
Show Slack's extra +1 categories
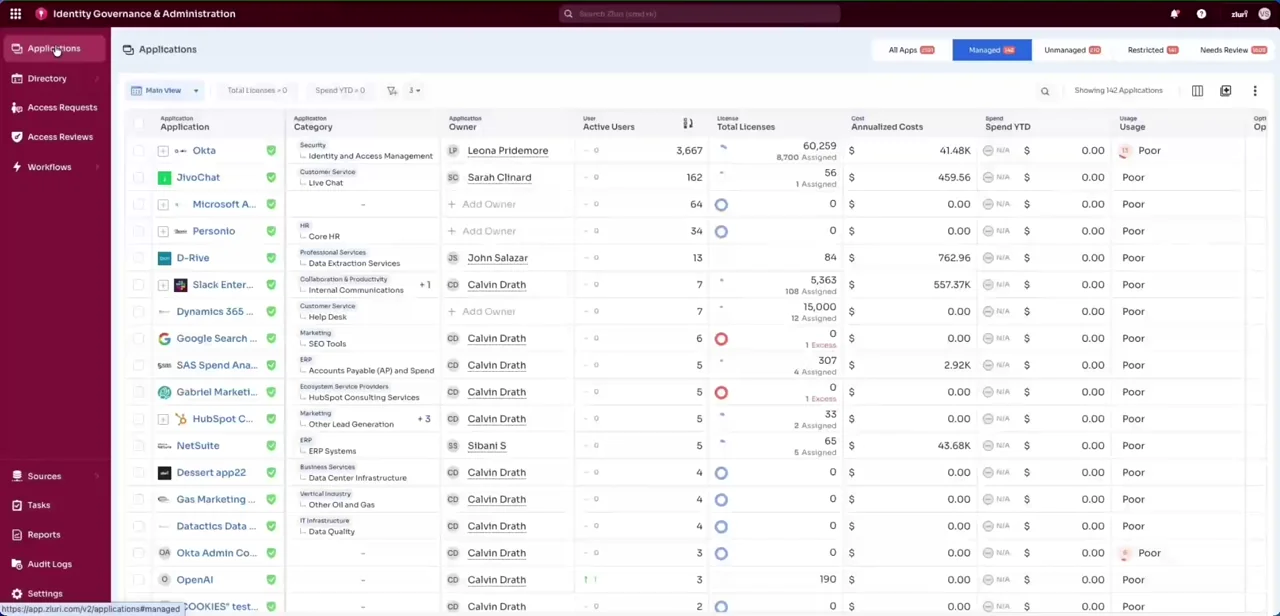point(425,285)
